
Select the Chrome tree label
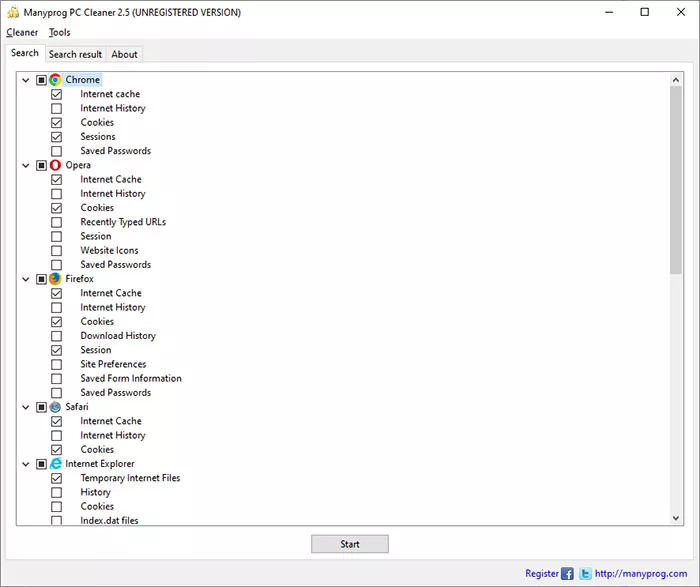click(83, 80)
